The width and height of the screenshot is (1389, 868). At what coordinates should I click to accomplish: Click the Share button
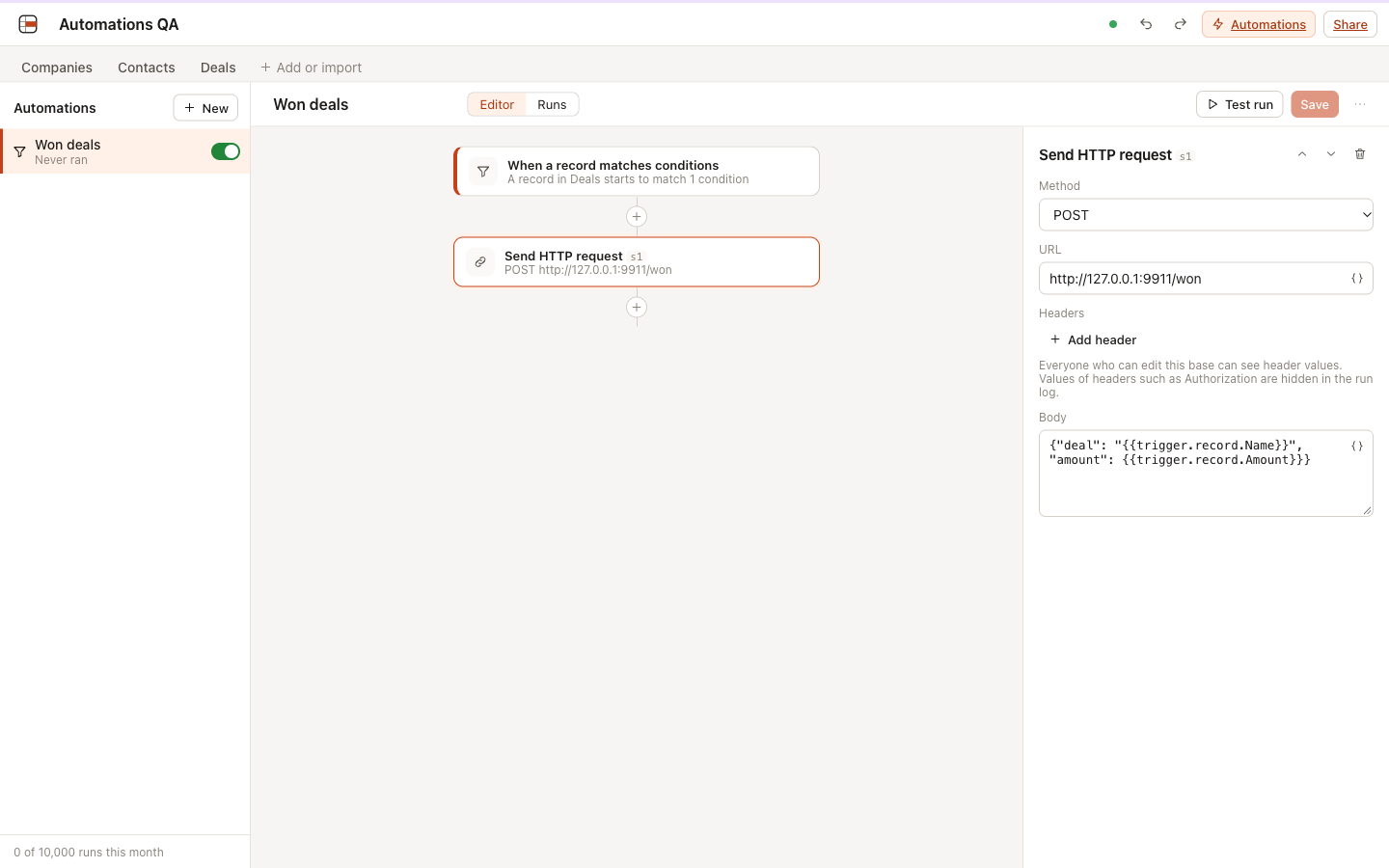point(1350,24)
